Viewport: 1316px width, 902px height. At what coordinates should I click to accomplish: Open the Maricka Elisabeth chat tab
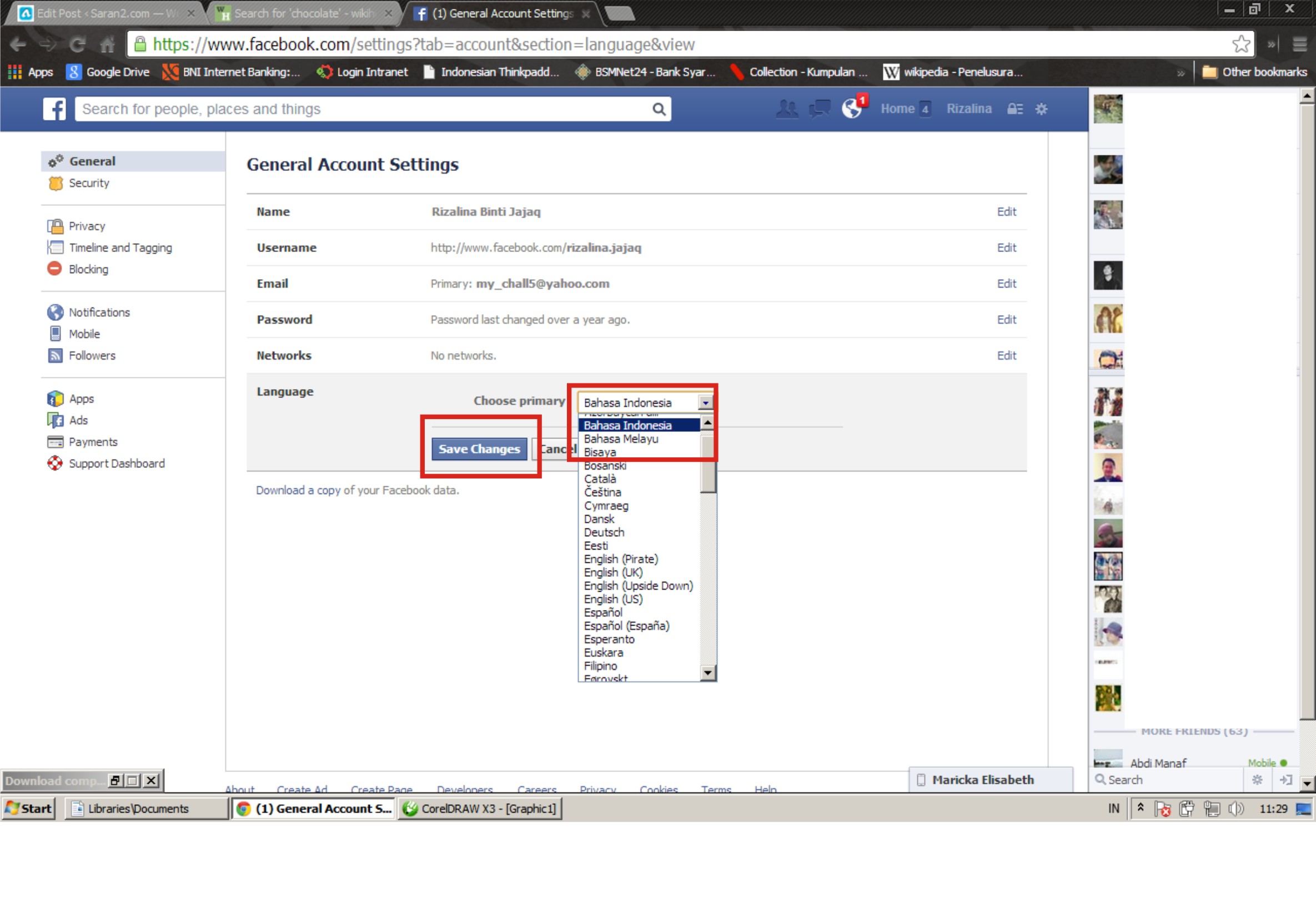tap(991, 780)
